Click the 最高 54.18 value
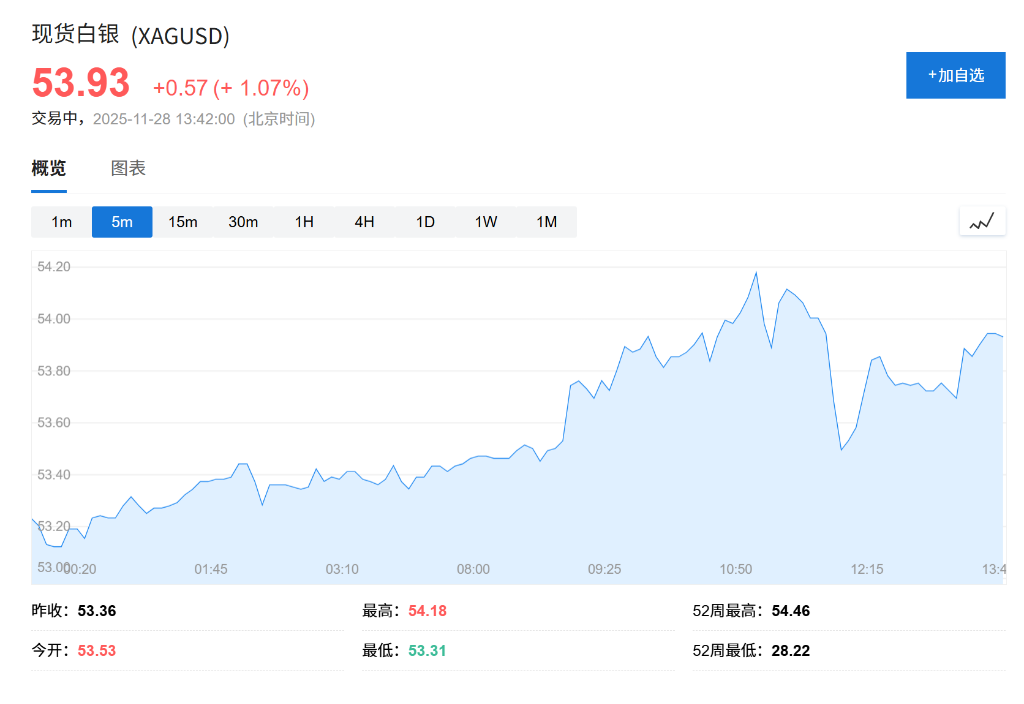1024x704 pixels. tap(427, 610)
